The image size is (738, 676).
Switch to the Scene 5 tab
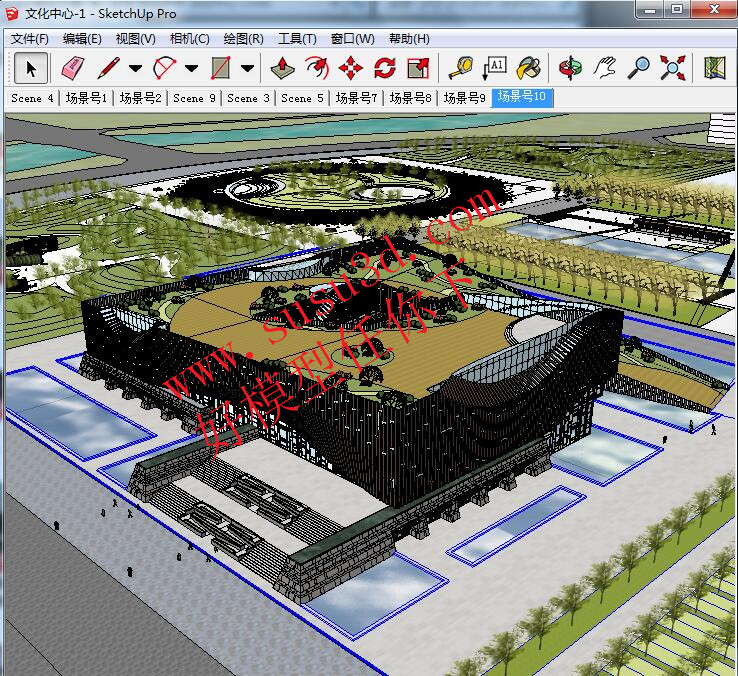click(x=302, y=98)
